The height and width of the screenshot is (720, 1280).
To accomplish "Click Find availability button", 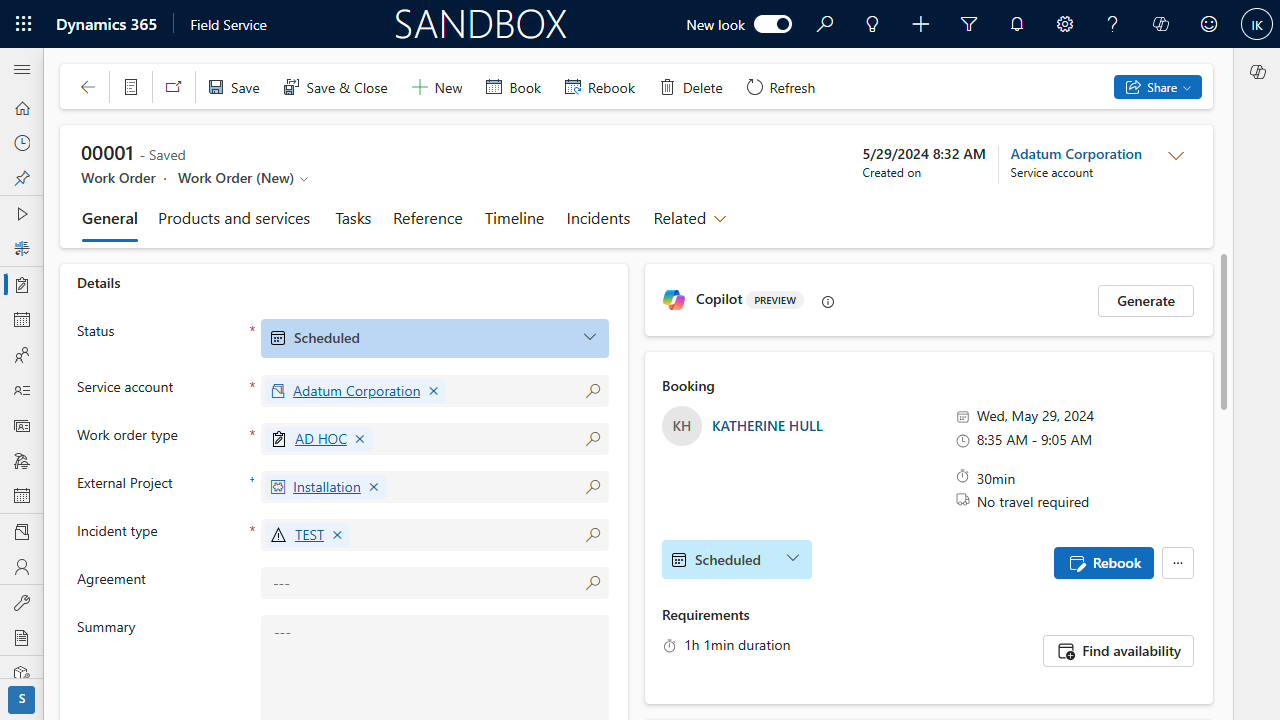I will 1118,651.
